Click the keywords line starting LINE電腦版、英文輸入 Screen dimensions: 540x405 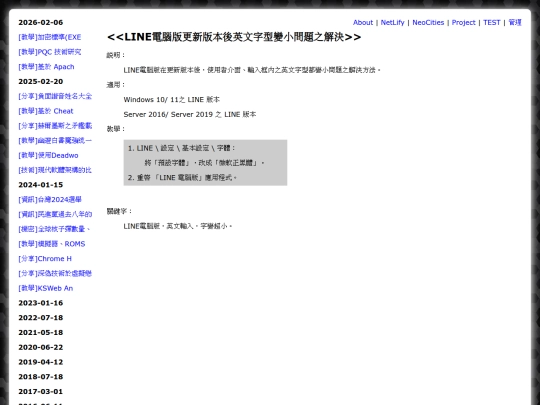tap(178, 226)
